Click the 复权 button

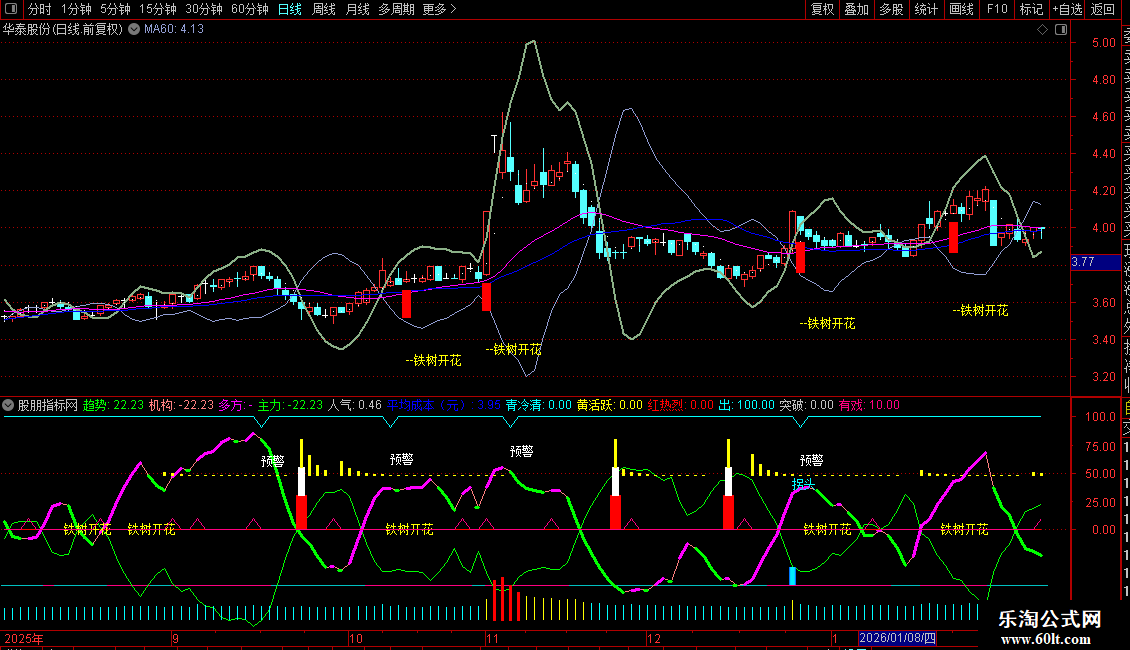822,9
